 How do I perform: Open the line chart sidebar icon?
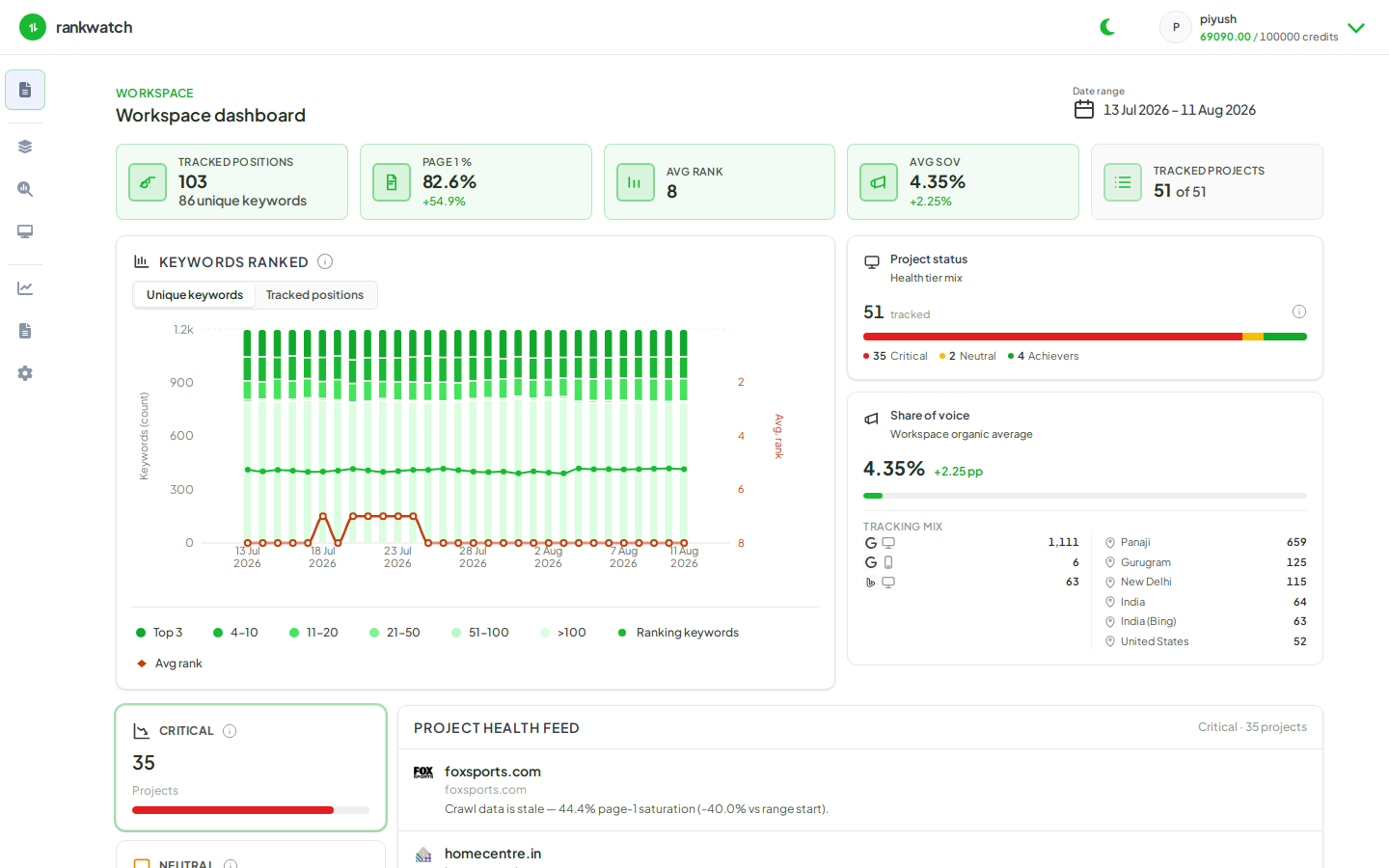25,288
